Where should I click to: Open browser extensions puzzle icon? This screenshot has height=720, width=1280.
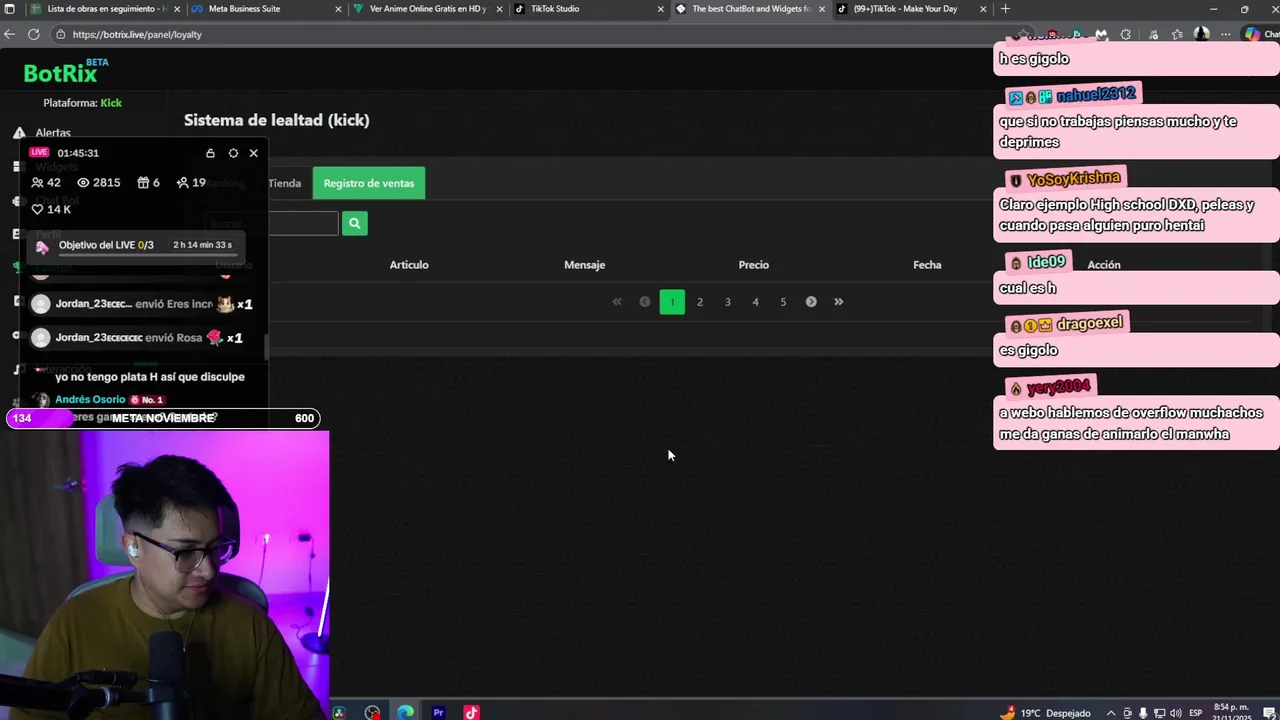[x=1126, y=34]
